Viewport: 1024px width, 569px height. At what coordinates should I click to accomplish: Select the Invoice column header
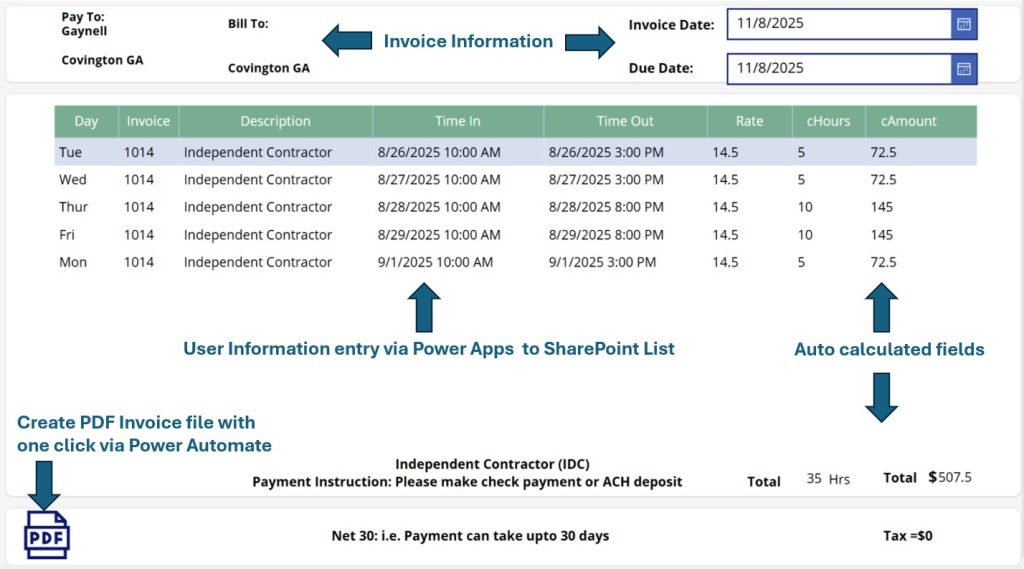(x=148, y=122)
